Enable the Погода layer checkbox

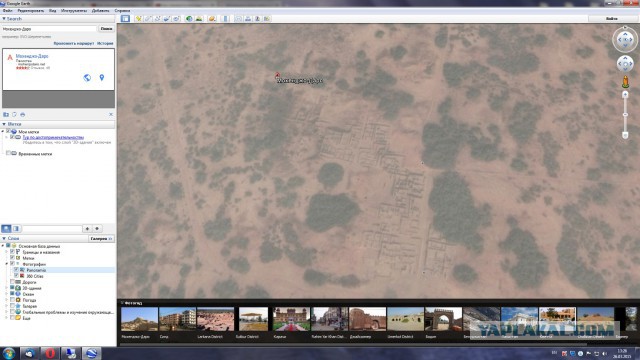[x=12, y=300]
